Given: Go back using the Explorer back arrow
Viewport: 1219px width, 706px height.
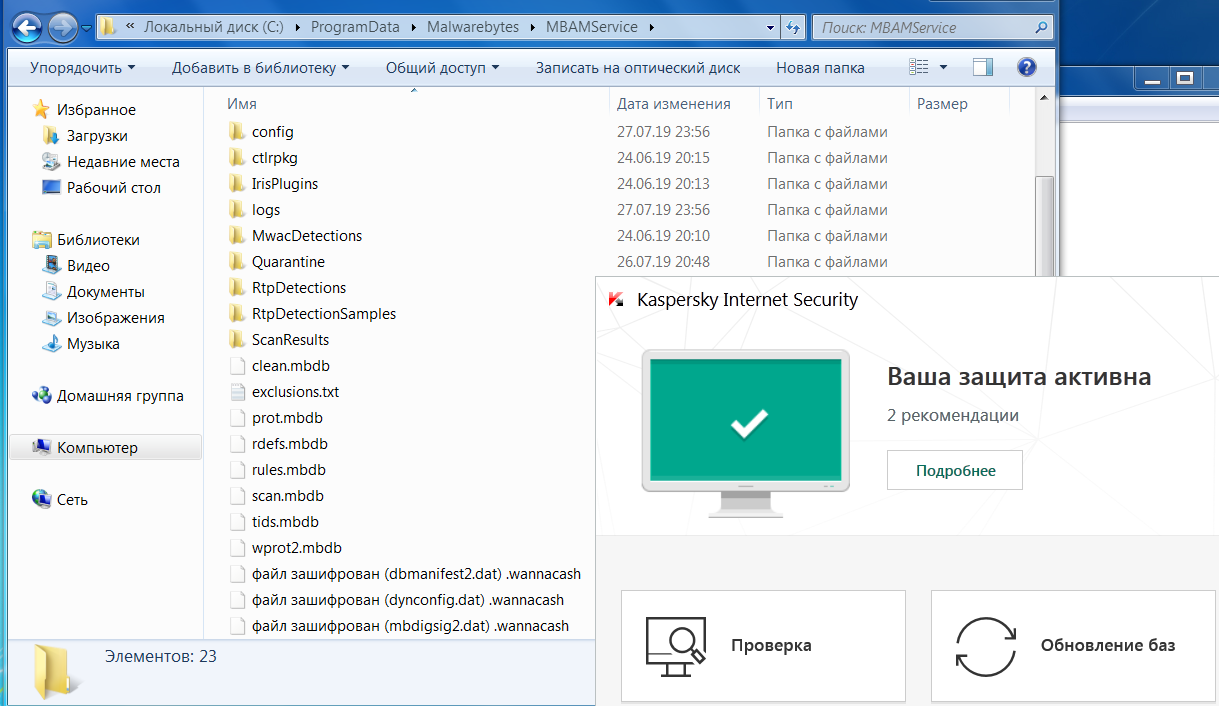Looking at the screenshot, I should (x=28, y=26).
